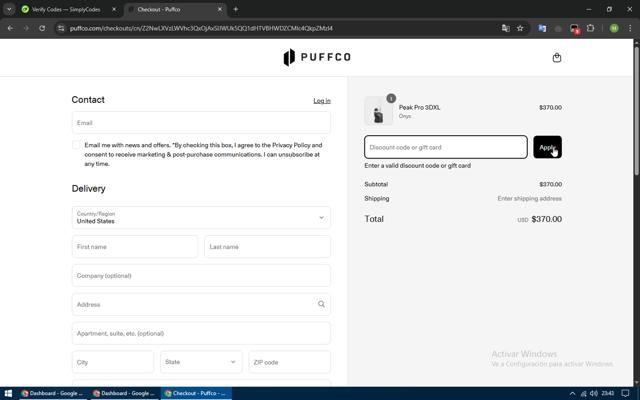Click the Peak Pro 3DXL product thumbnail
The image size is (640, 400).
coord(378,111)
